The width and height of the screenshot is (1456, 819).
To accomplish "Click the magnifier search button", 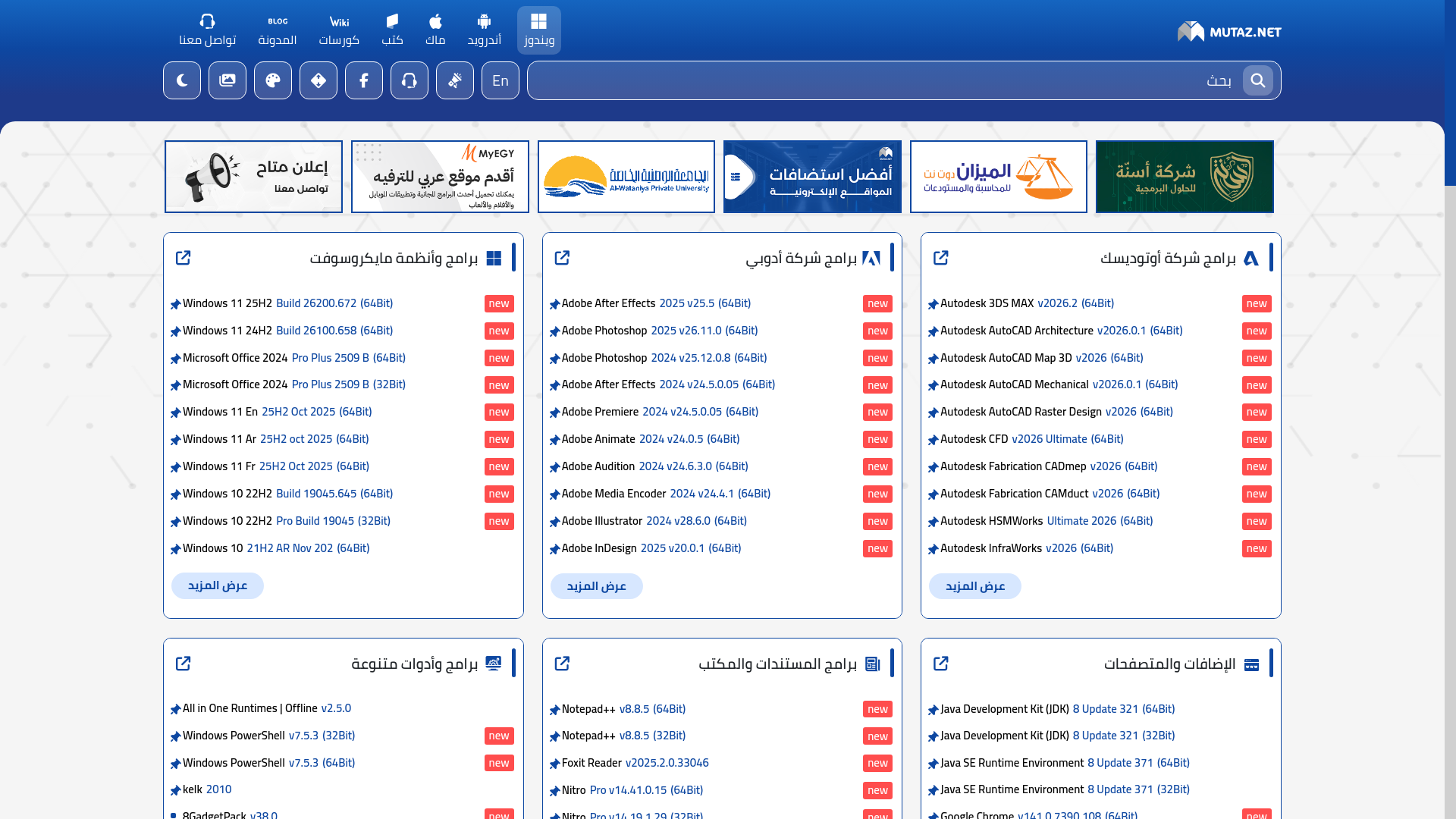I will [1257, 80].
